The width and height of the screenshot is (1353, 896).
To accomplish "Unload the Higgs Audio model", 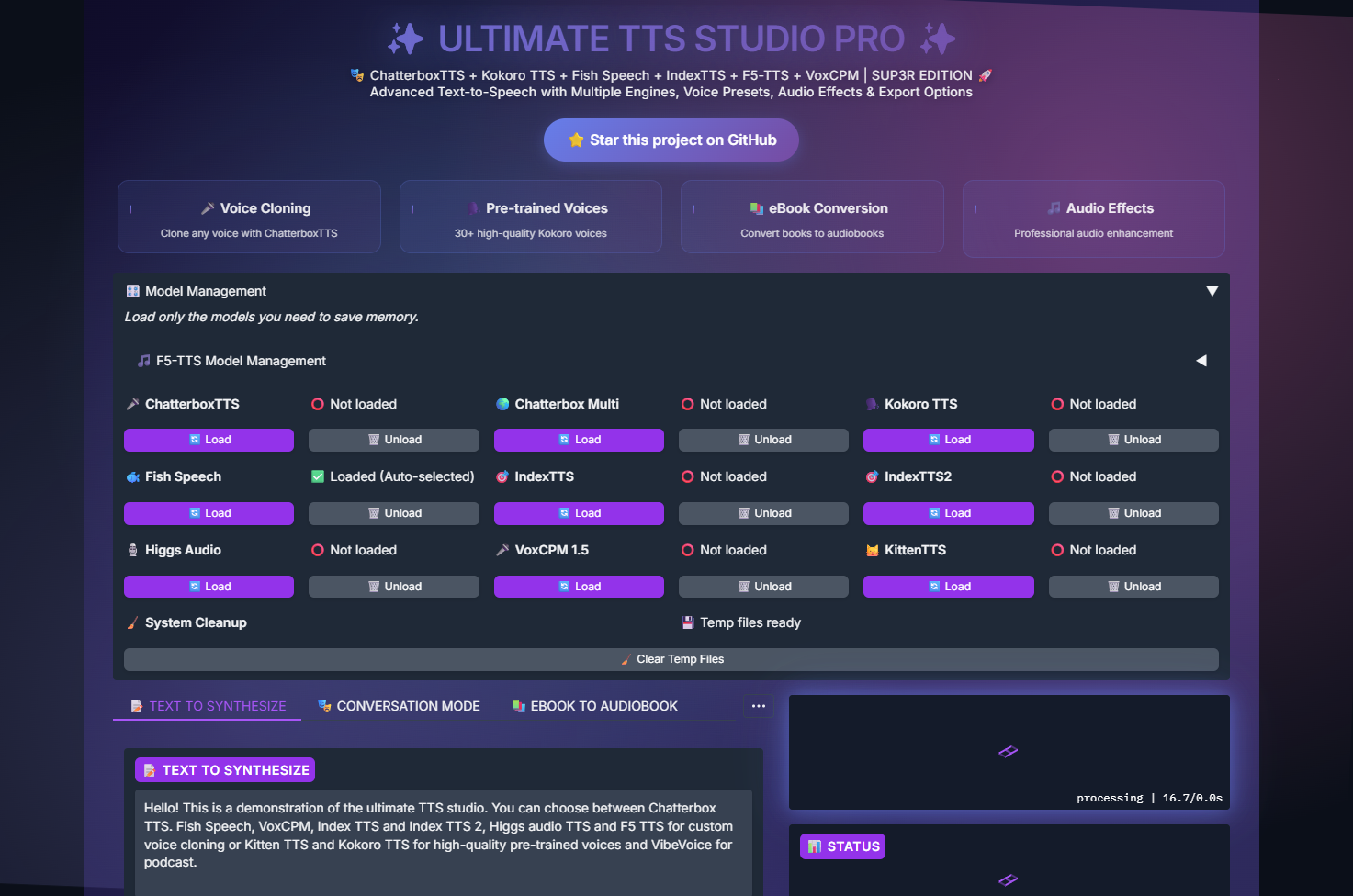I will [394, 587].
